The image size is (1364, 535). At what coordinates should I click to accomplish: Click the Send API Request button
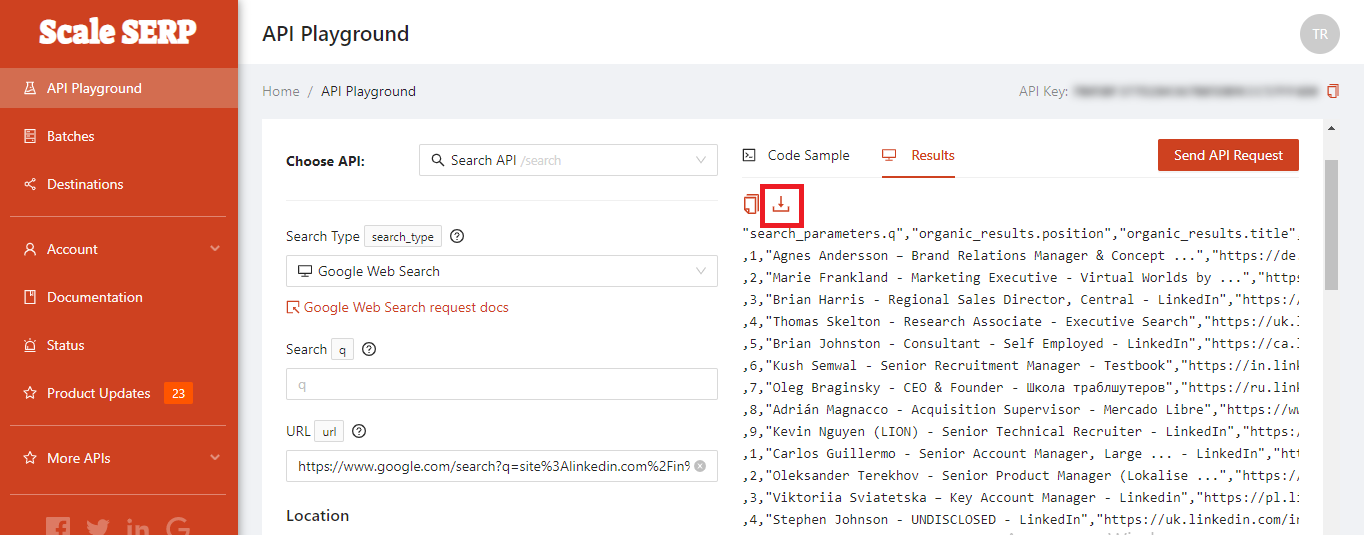click(x=1228, y=155)
